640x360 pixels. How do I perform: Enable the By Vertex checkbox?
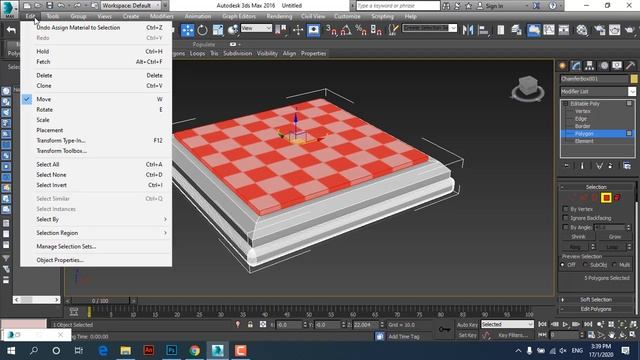[x=565, y=209]
